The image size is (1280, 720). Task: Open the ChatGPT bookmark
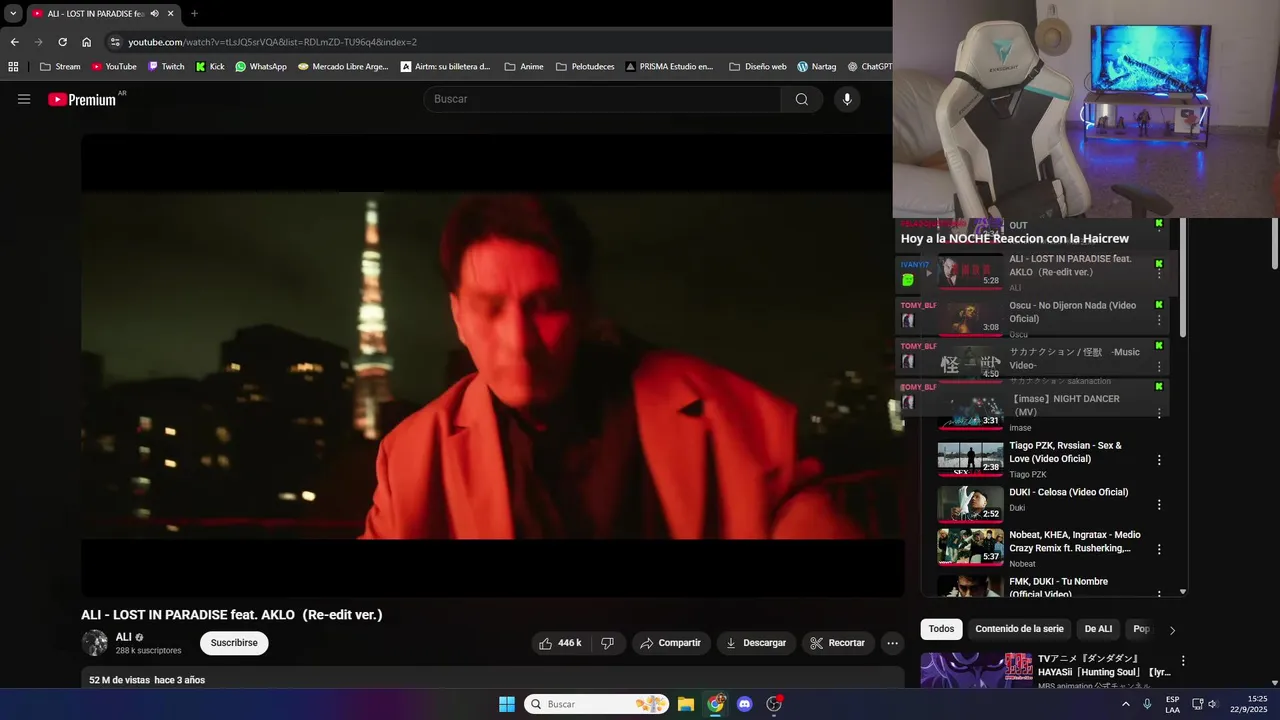click(869, 67)
